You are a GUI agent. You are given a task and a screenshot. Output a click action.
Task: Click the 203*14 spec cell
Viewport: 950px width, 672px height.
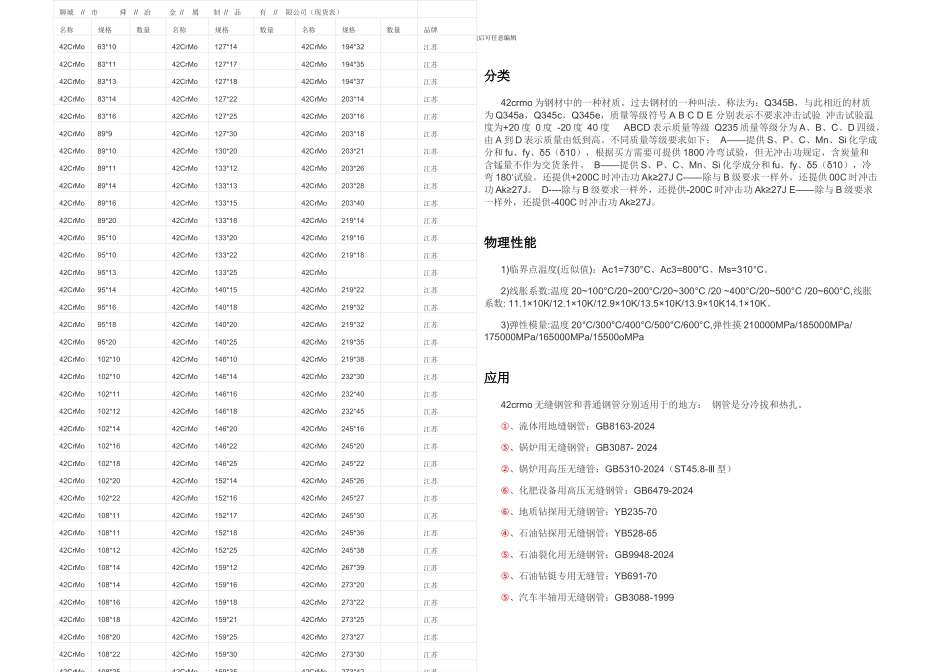coord(353,99)
